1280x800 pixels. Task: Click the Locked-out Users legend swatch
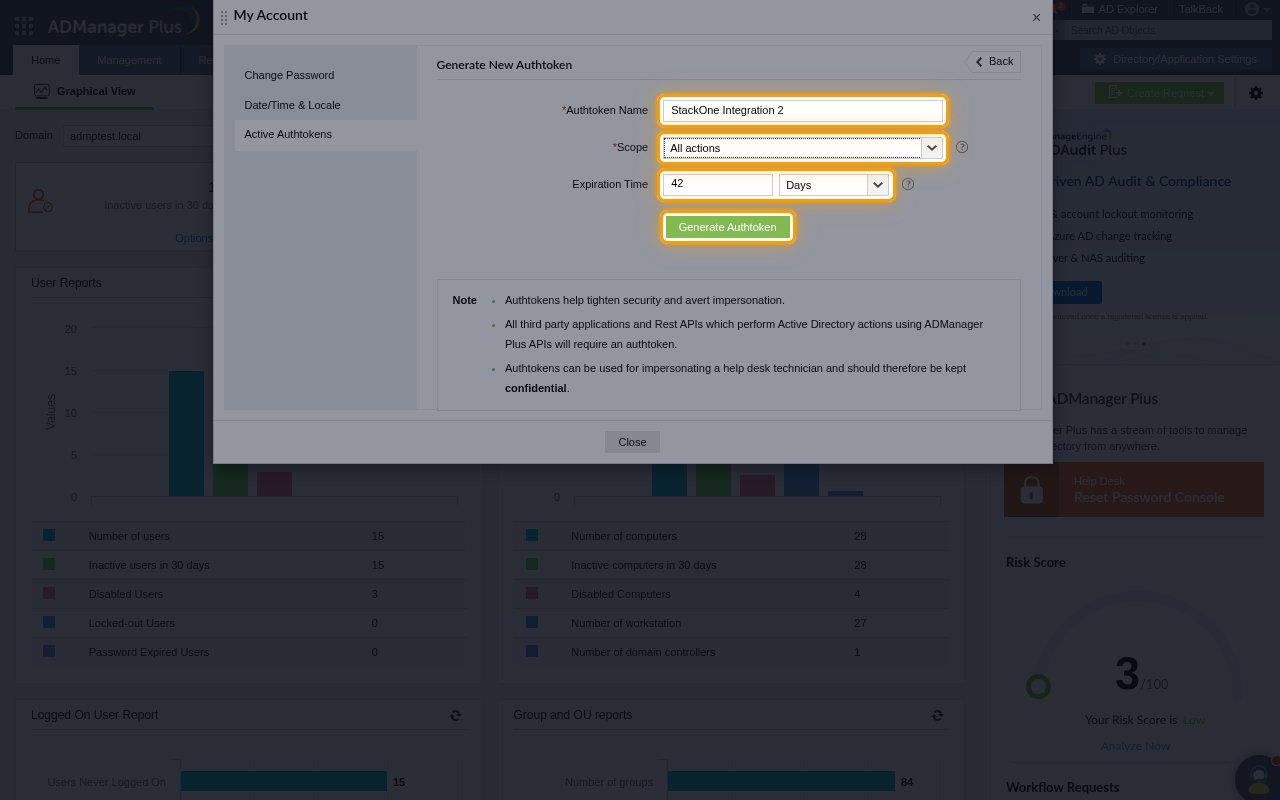[49, 622]
